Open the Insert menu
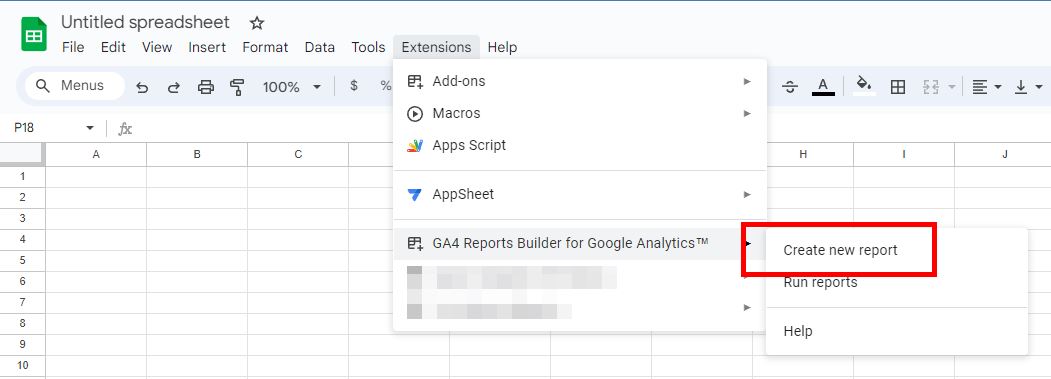Image resolution: width=1051 pixels, height=379 pixels. (207, 48)
